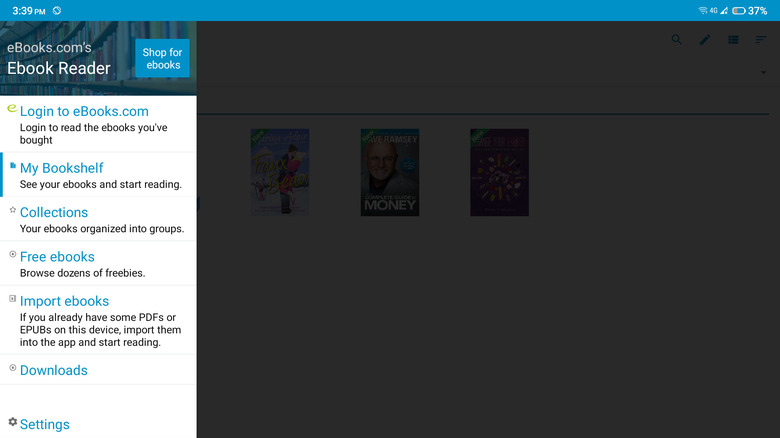Click the green eBooks.com logo icon
Screen dimensions: 780x438
(12, 108)
